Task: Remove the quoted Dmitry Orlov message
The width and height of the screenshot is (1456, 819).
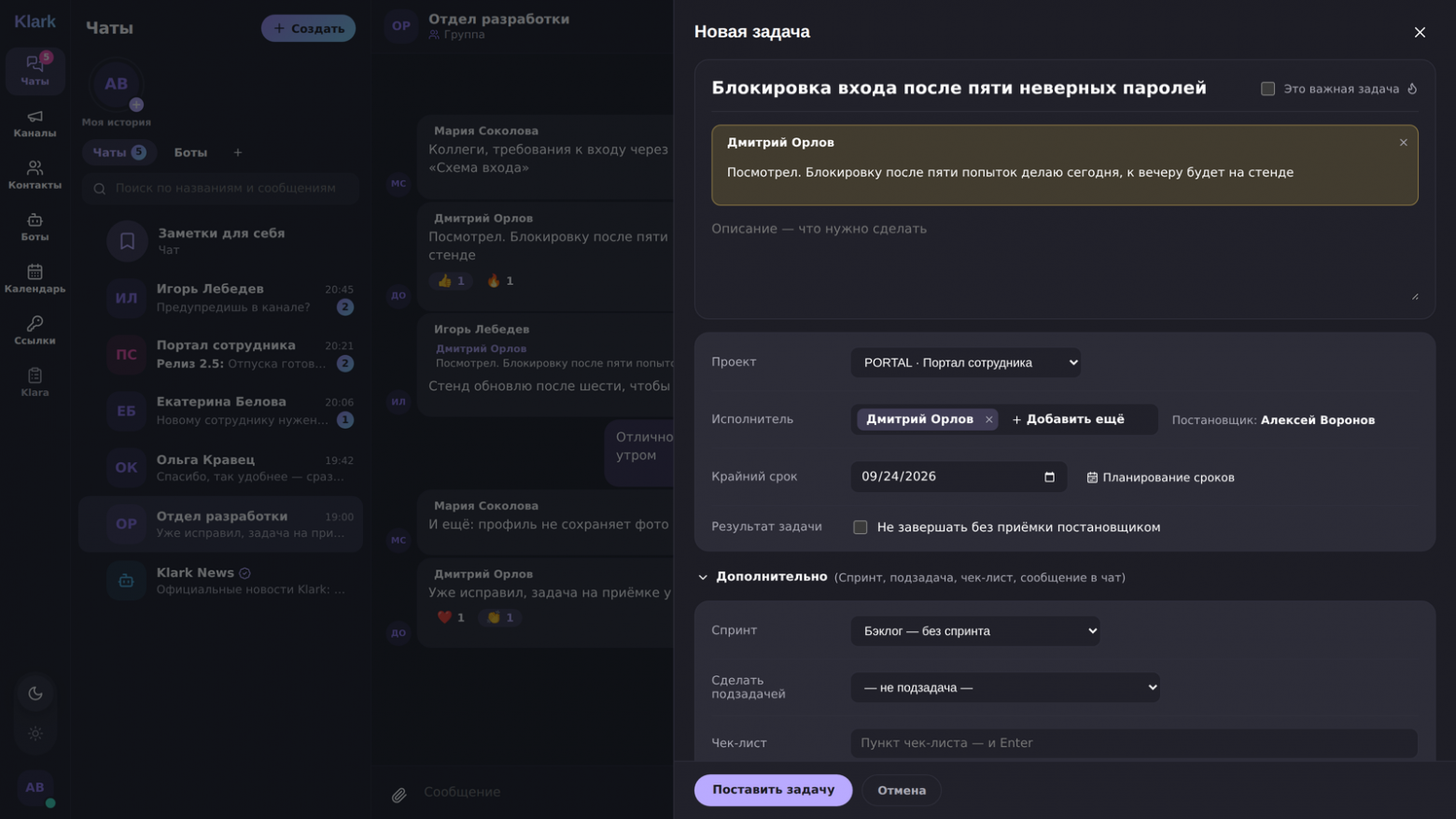Action: click(x=1403, y=143)
